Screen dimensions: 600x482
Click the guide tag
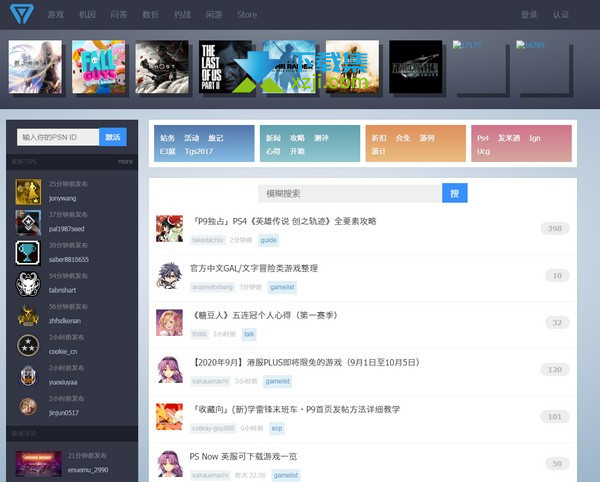[268, 240]
